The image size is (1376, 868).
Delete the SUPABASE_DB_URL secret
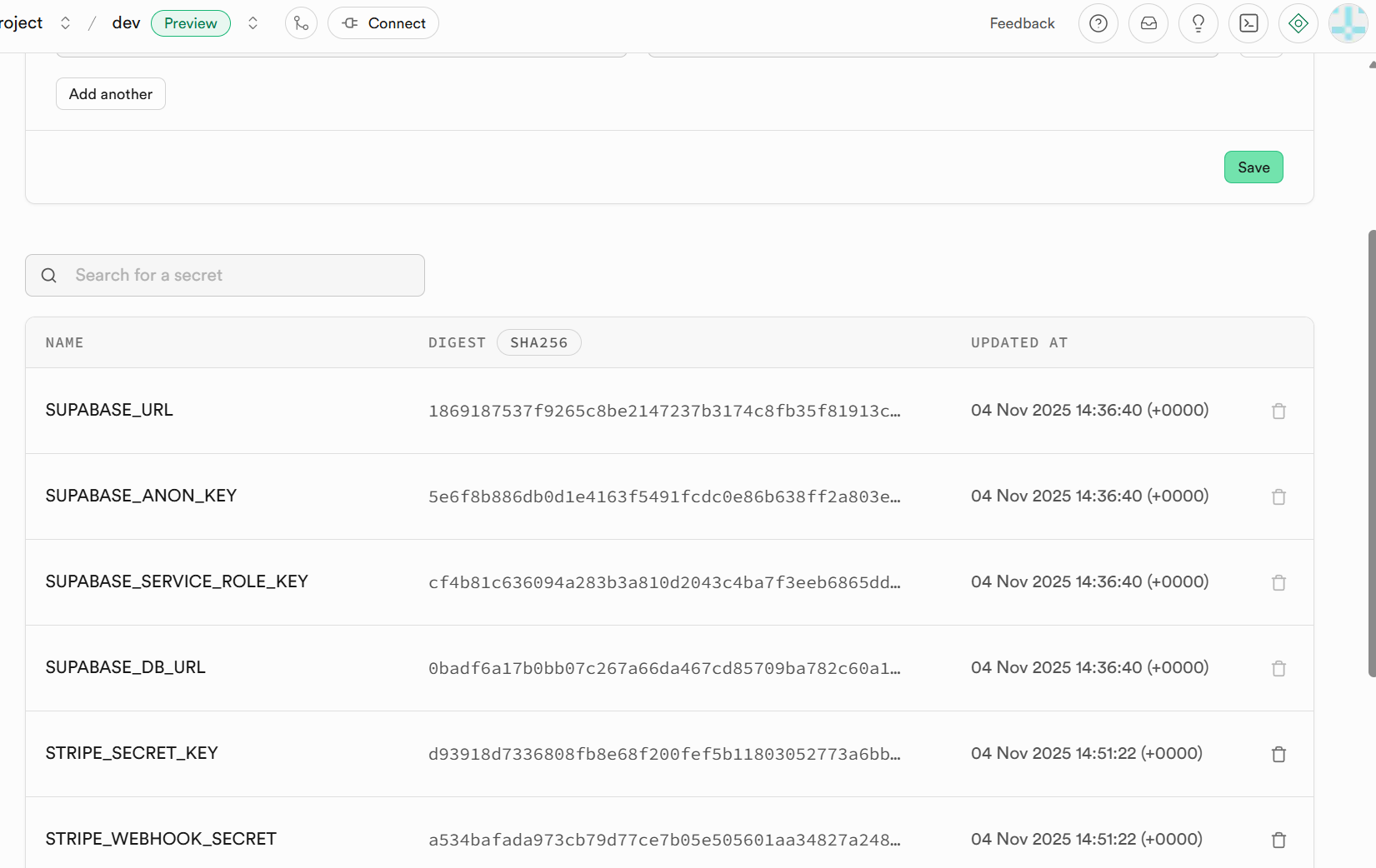click(x=1278, y=668)
